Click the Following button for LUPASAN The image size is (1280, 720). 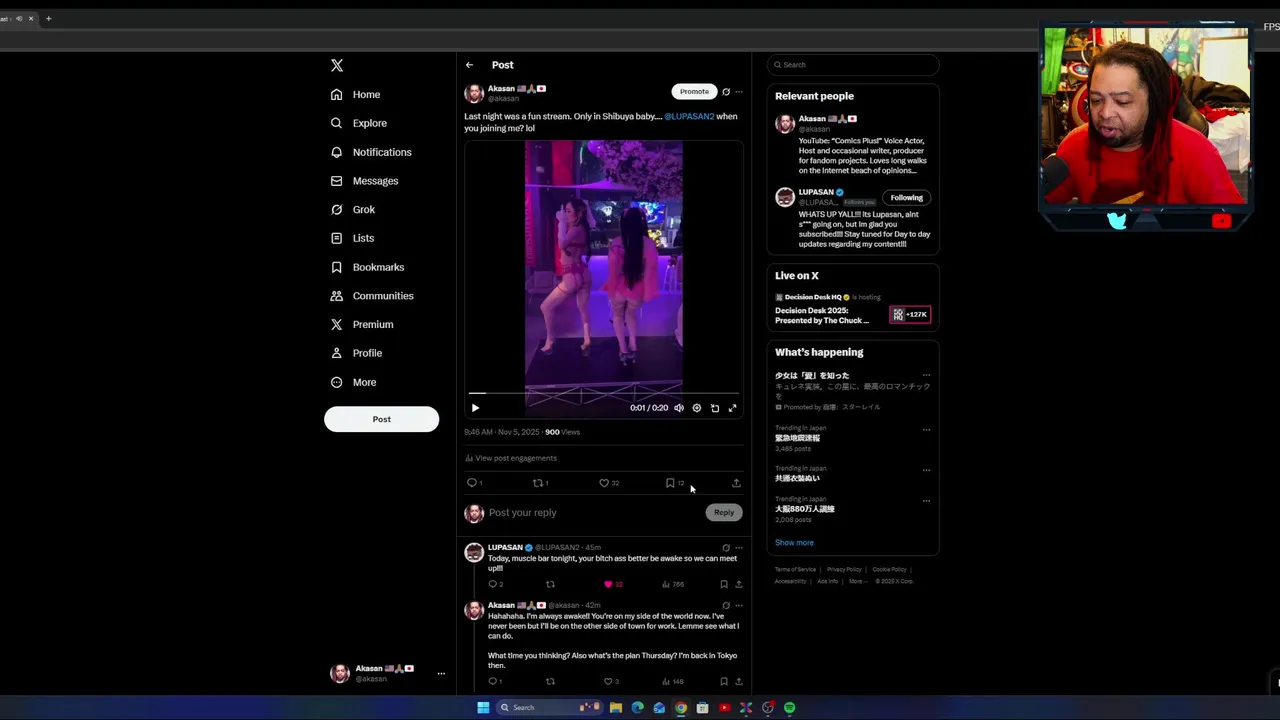(x=907, y=198)
